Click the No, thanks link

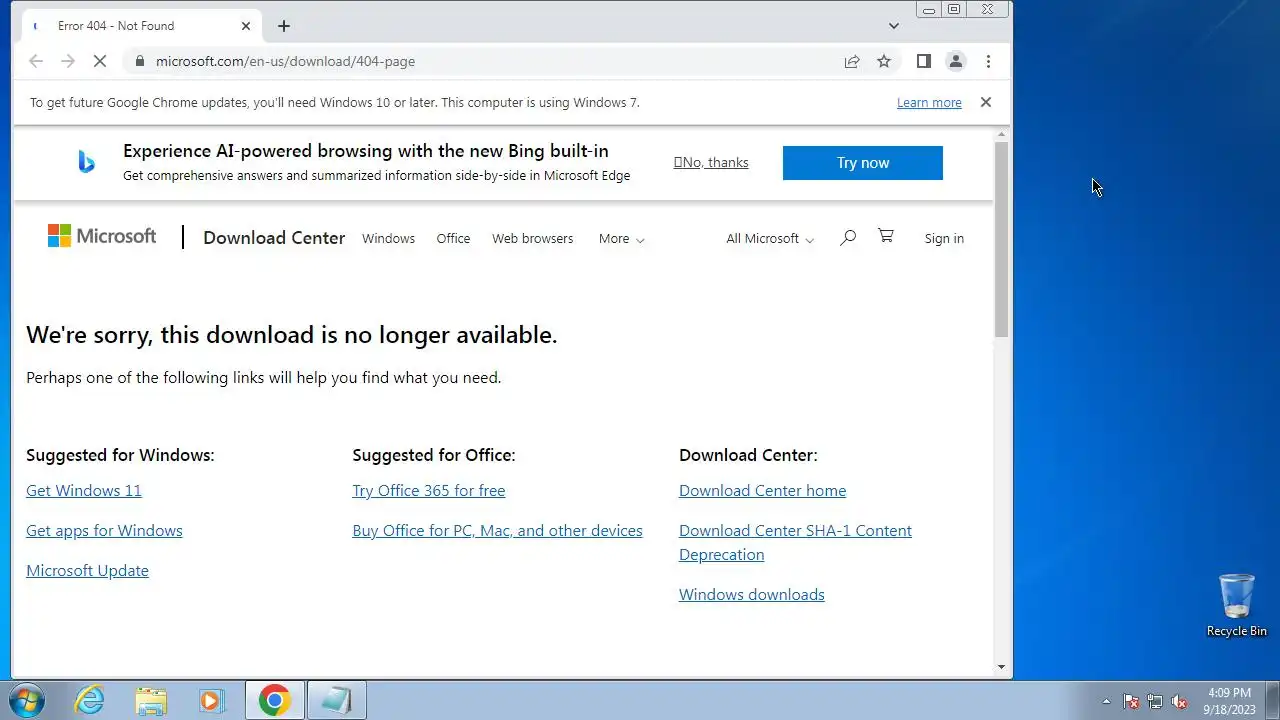coord(711,162)
